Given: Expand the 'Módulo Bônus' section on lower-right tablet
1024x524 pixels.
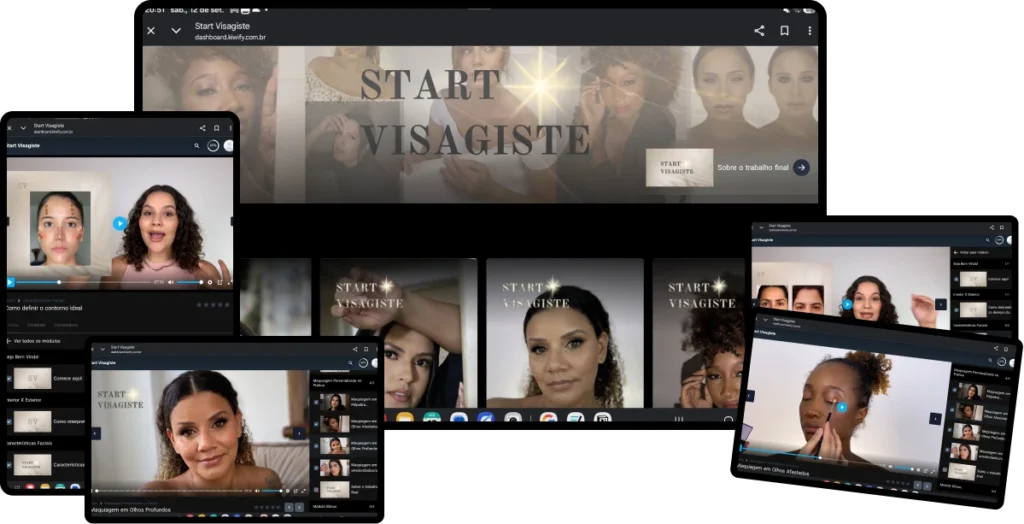Looking at the screenshot, I should click(x=968, y=487).
